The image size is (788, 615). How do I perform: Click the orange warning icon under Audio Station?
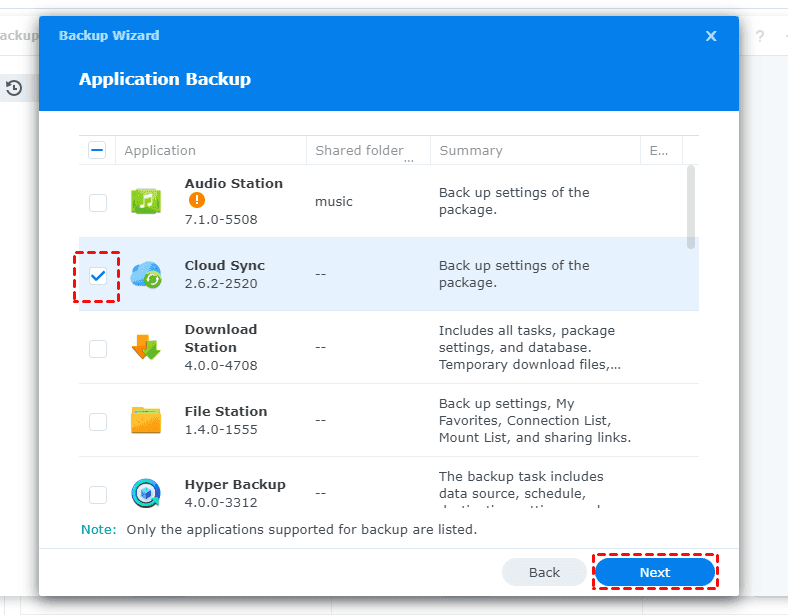[x=196, y=200]
